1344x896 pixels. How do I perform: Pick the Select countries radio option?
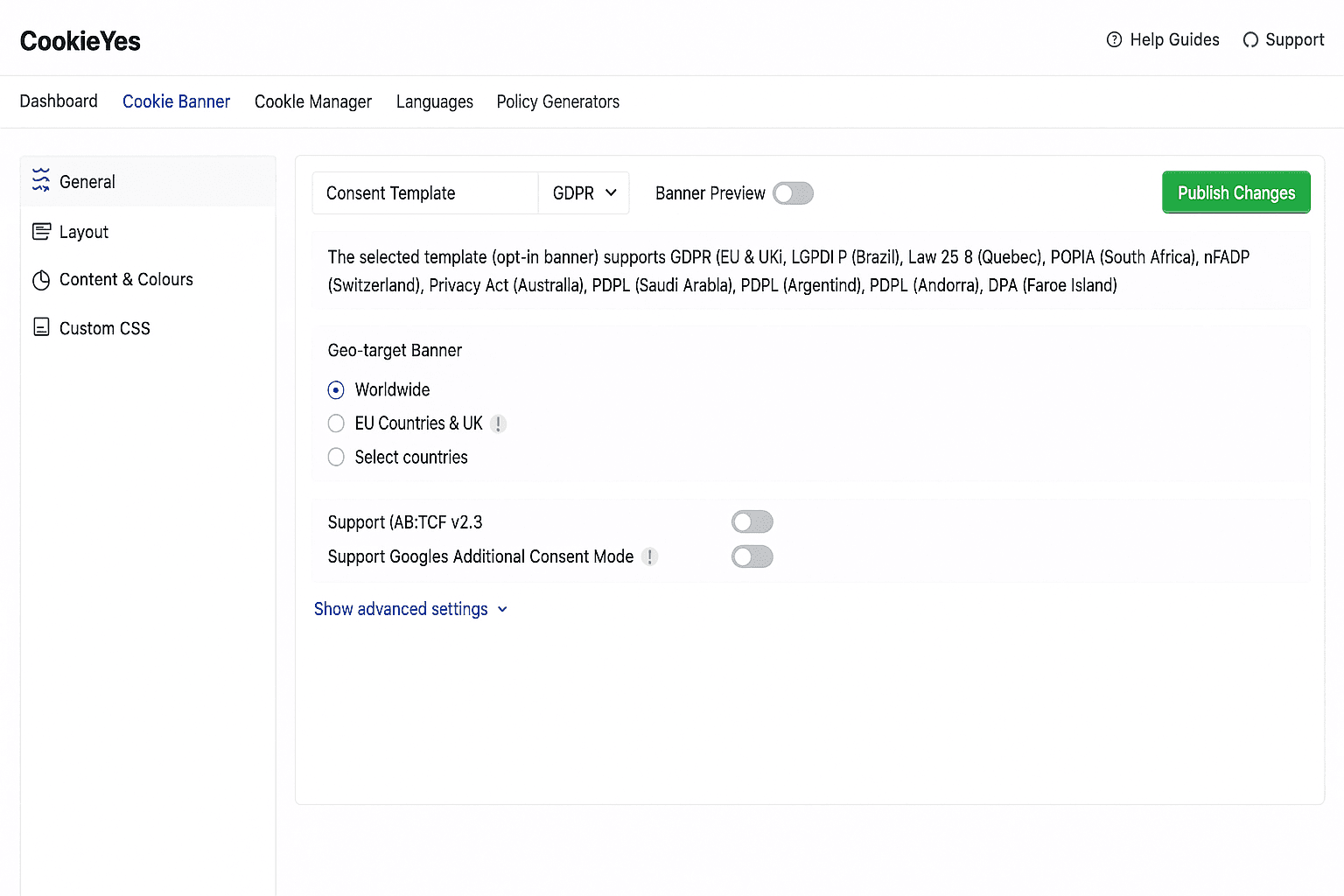point(336,457)
